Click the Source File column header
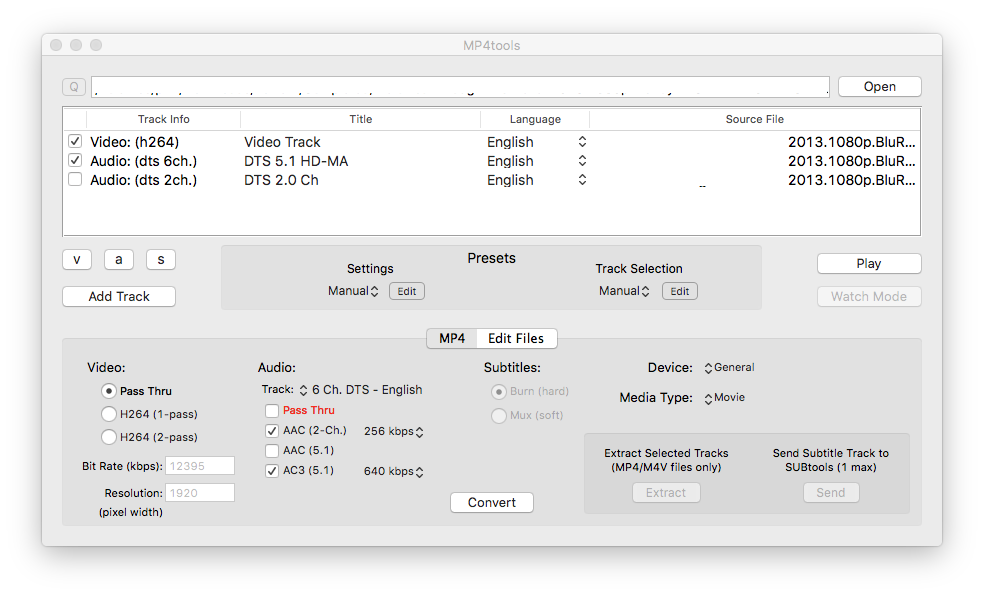984x596 pixels. pos(754,119)
